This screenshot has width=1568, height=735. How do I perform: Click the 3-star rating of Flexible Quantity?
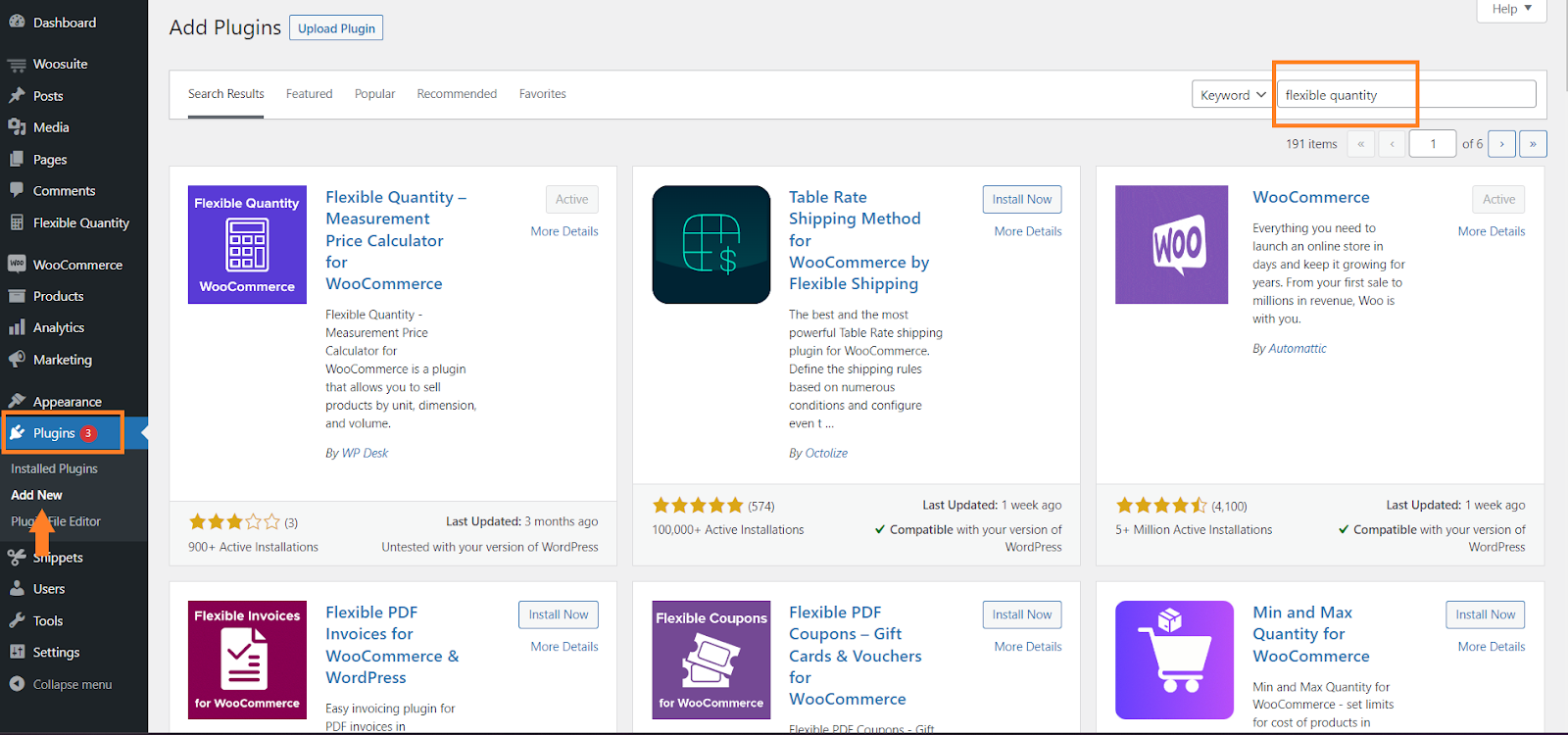tap(234, 522)
